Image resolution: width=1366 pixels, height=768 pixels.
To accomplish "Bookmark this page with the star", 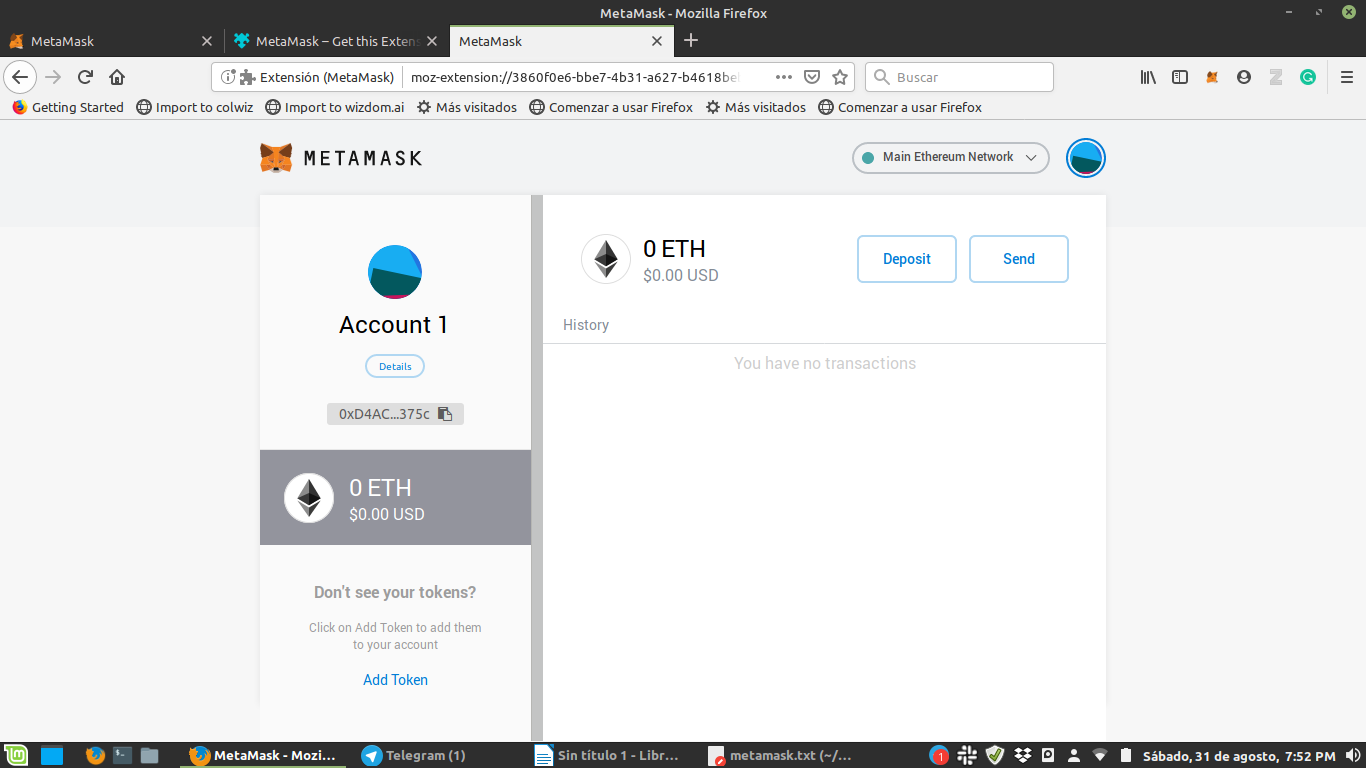I will tap(840, 77).
